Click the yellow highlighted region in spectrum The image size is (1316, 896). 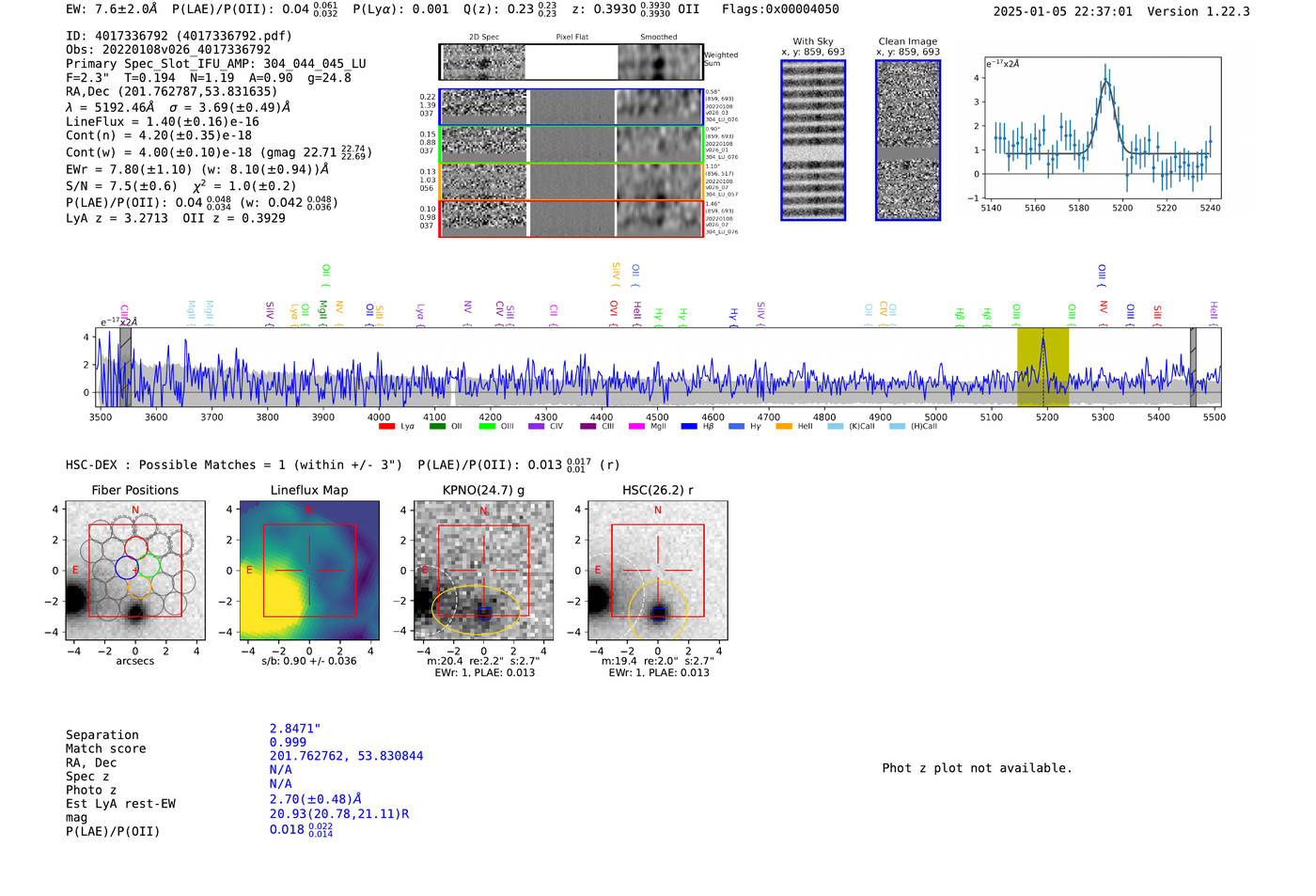pos(1042,367)
